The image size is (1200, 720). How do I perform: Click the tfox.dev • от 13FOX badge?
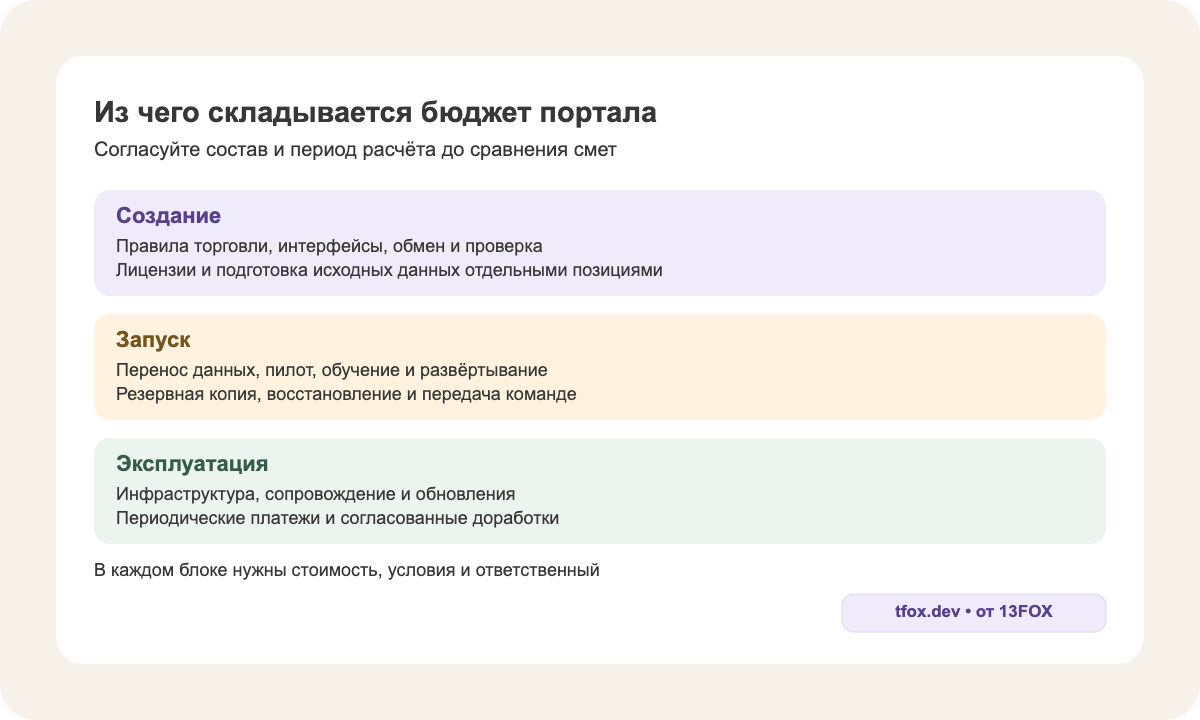[x=974, y=612]
